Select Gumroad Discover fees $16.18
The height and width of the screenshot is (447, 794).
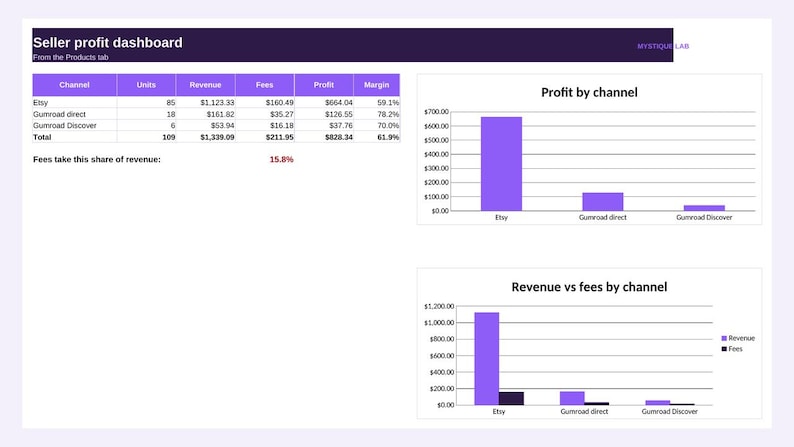[264, 126]
